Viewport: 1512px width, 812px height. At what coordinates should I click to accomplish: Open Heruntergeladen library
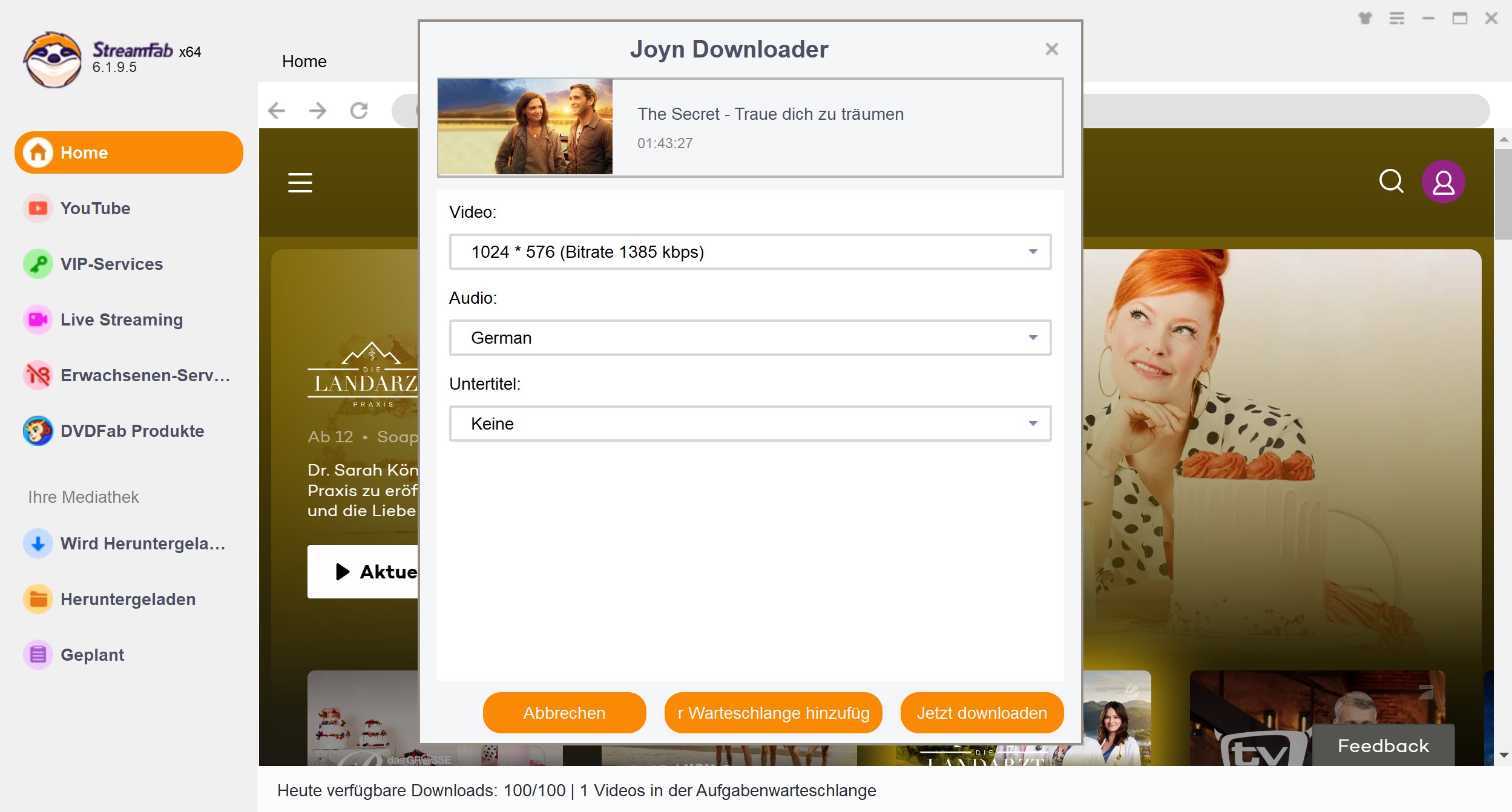click(x=129, y=599)
